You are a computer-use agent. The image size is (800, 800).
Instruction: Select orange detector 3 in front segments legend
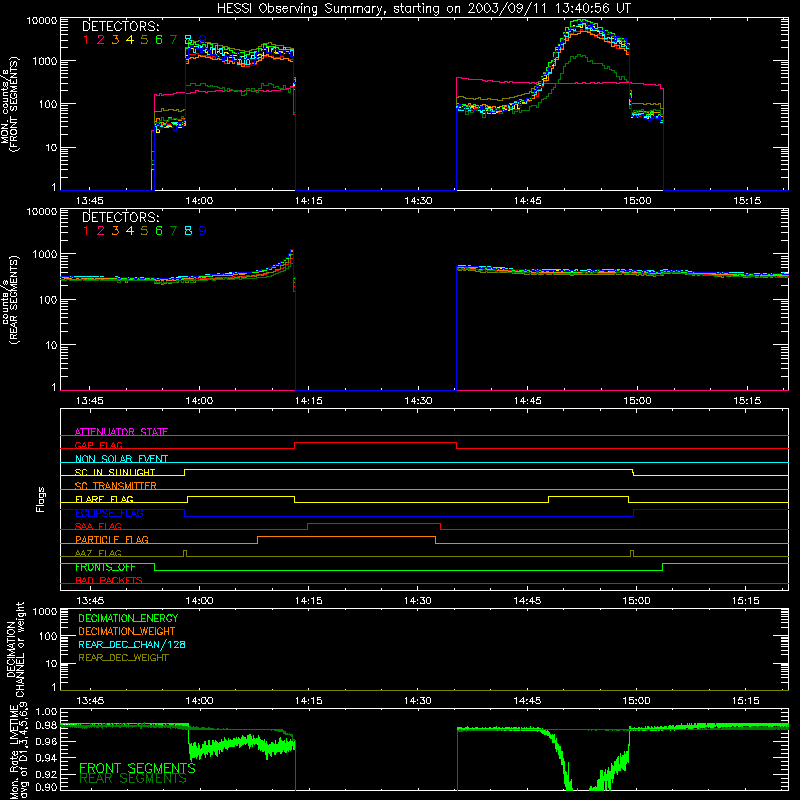(x=115, y=40)
